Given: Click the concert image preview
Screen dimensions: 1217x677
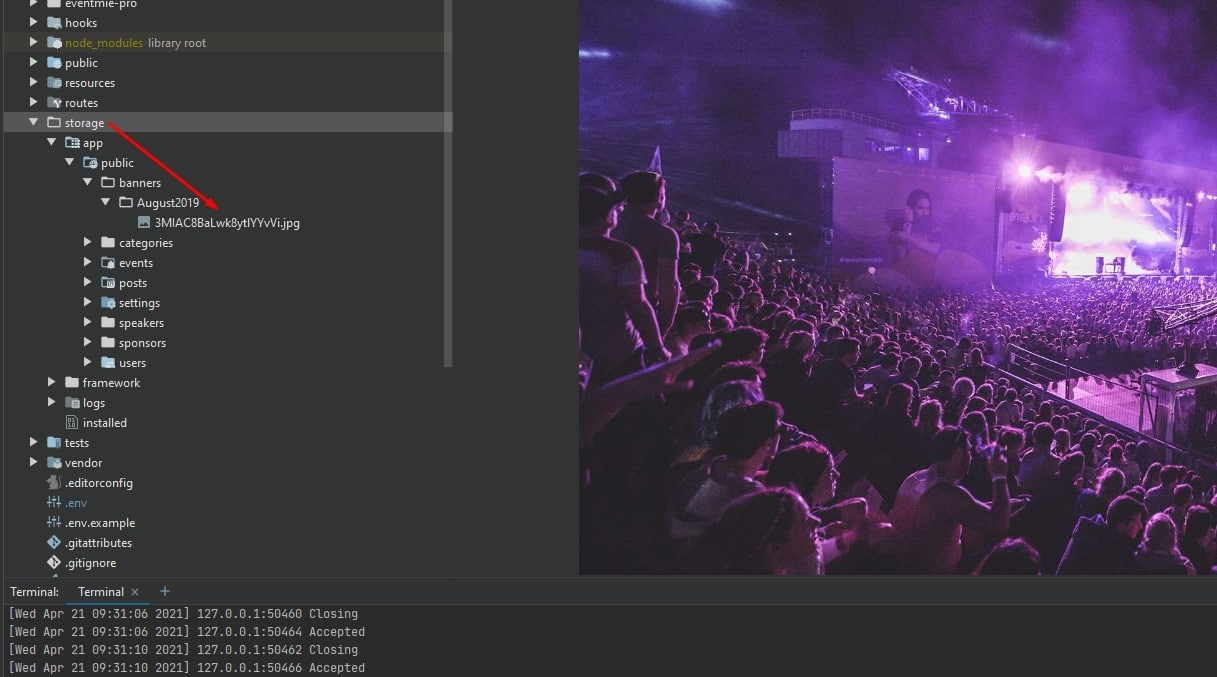Looking at the screenshot, I should click(x=898, y=287).
